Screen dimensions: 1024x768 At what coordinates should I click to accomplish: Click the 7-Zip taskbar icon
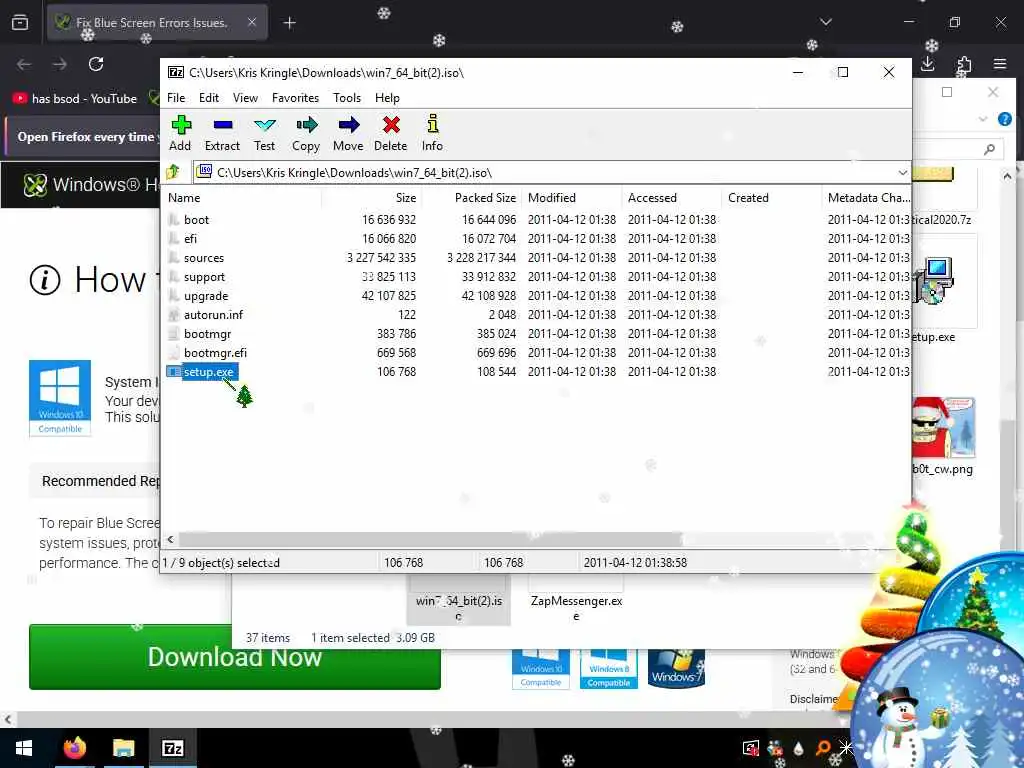click(172, 748)
